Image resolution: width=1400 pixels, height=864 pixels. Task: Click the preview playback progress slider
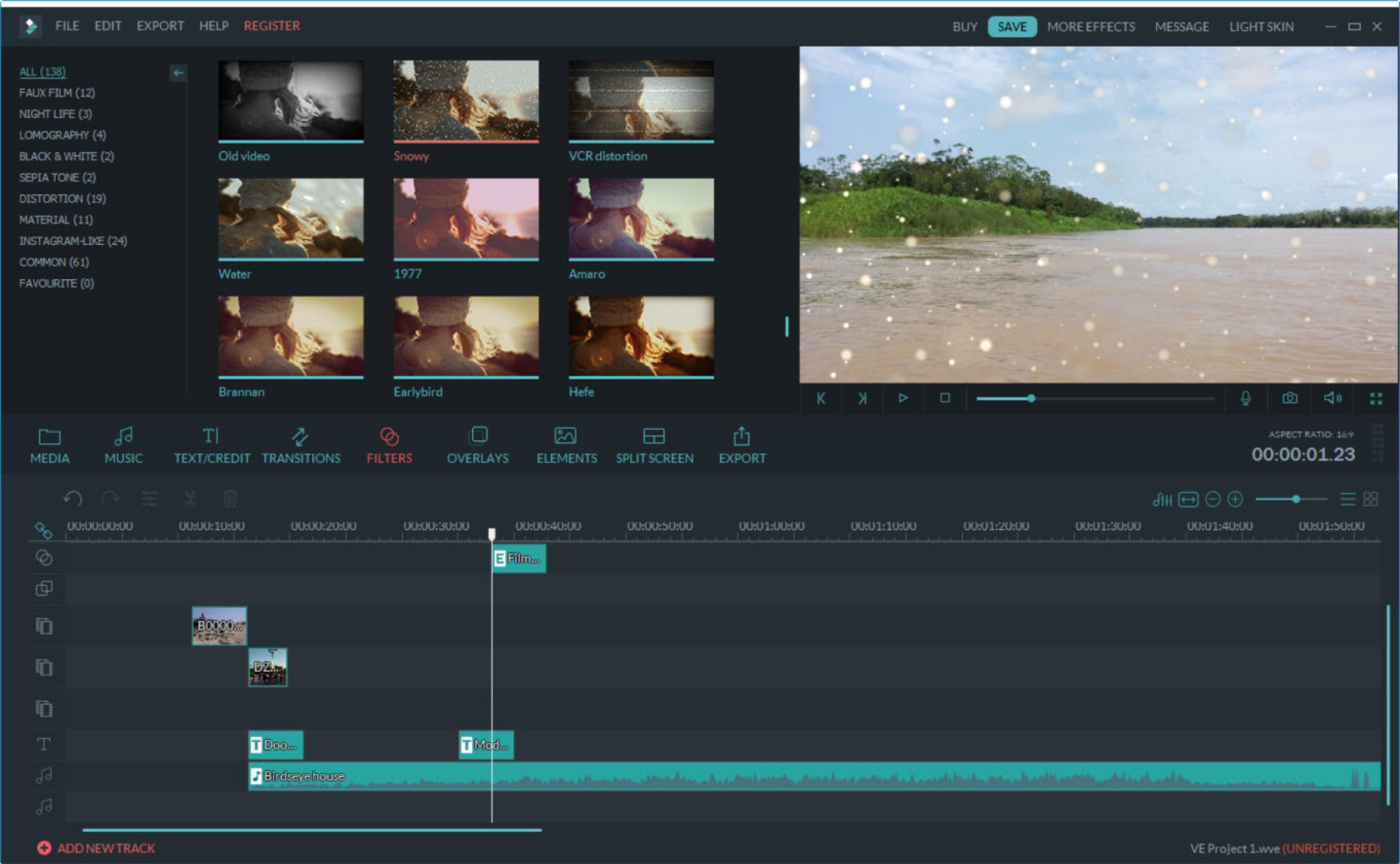(x=1095, y=398)
